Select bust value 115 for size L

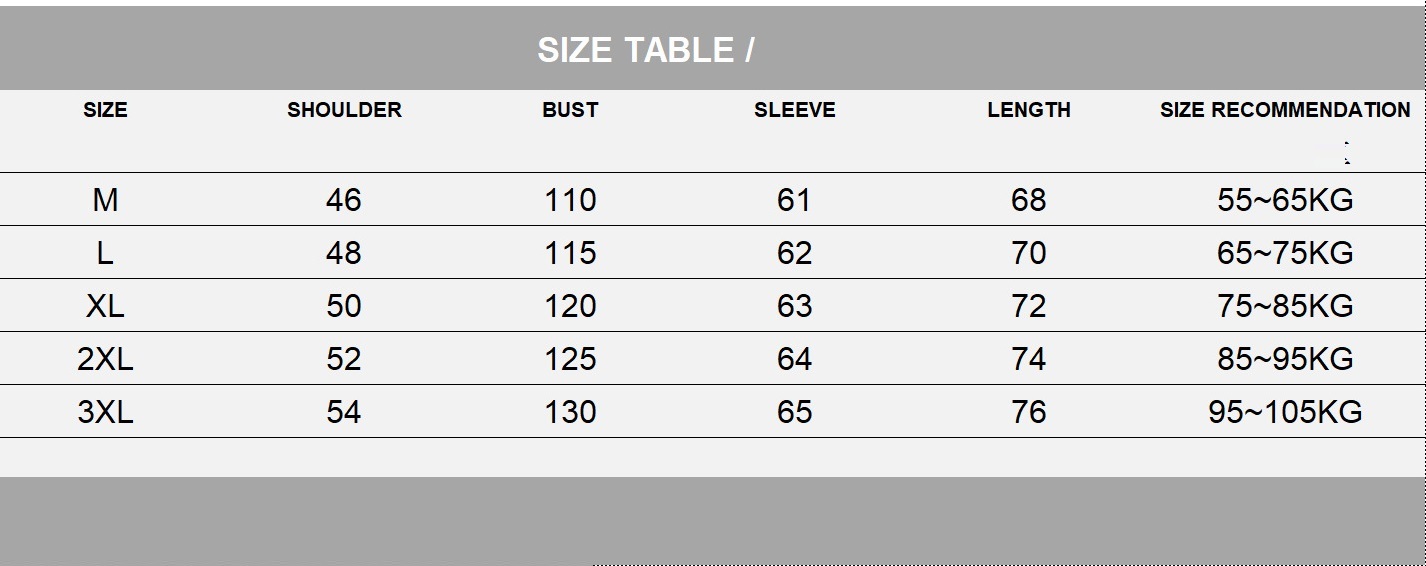pyautogui.click(x=570, y=253)
